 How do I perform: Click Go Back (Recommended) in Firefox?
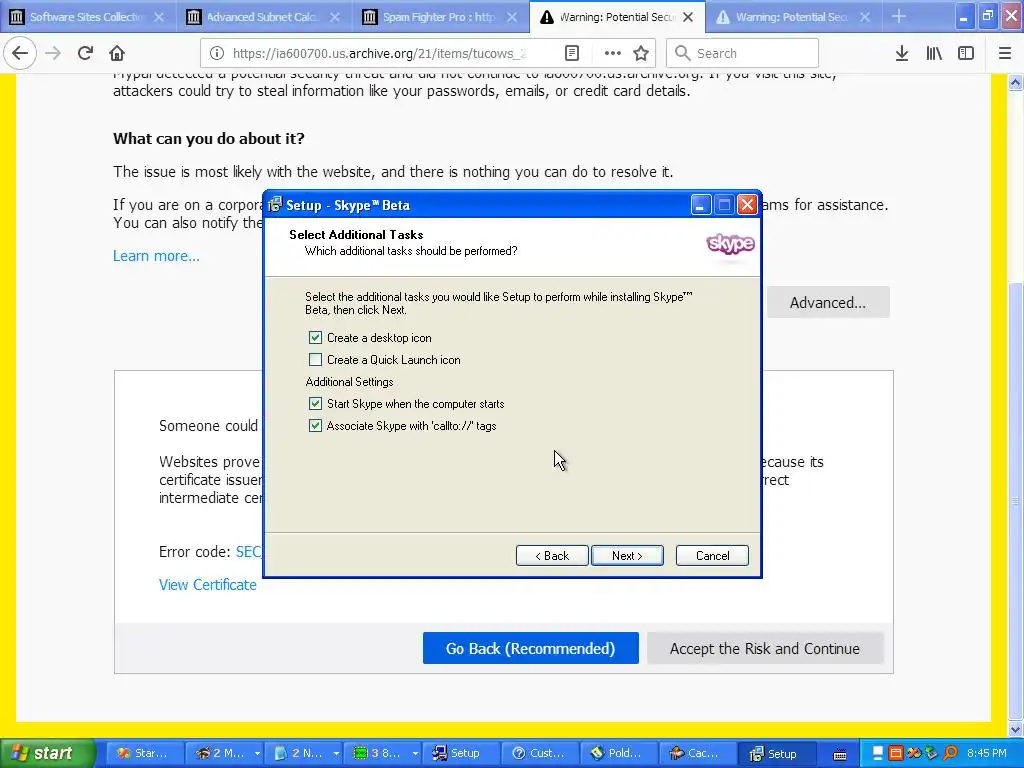tap(530, 648)
